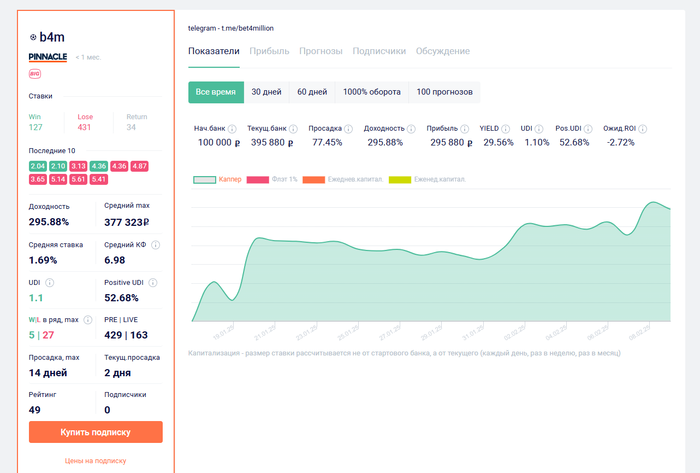Open the Обсуждение tab
Viewport: 700px width, 473px height.
[442, 51]
